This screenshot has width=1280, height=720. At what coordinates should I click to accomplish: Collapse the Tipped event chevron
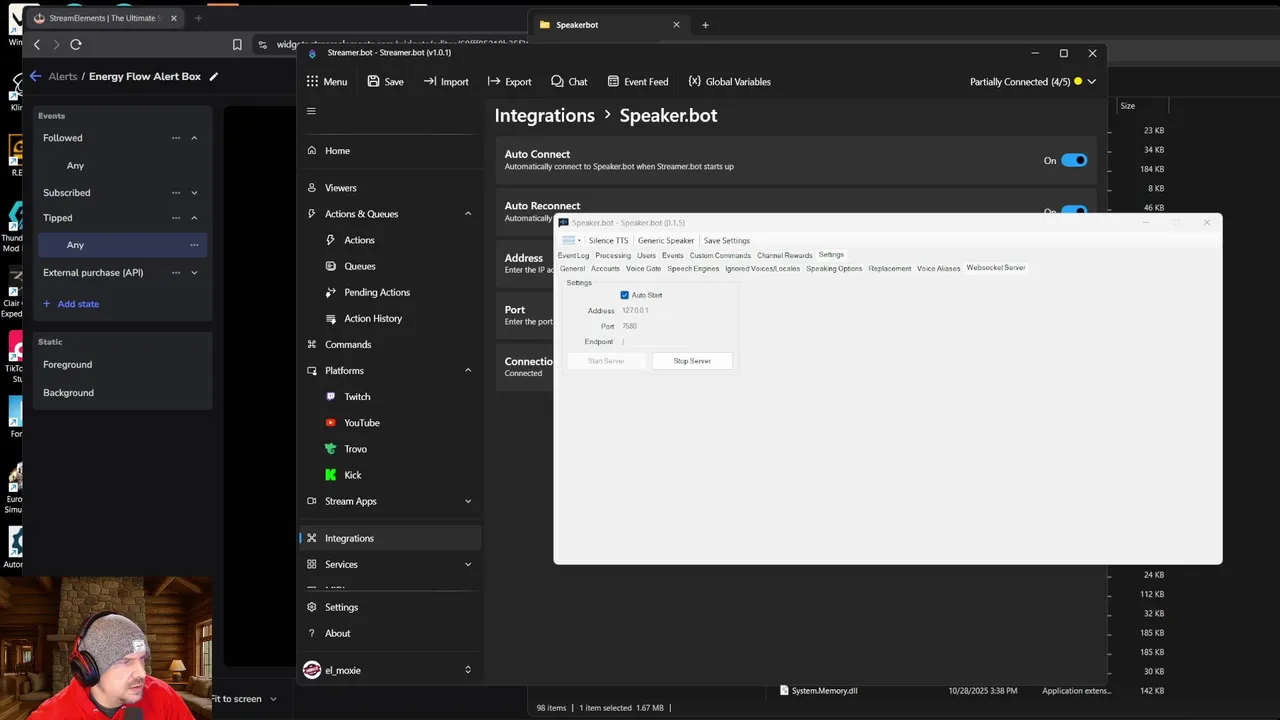(x=194, y=218)
